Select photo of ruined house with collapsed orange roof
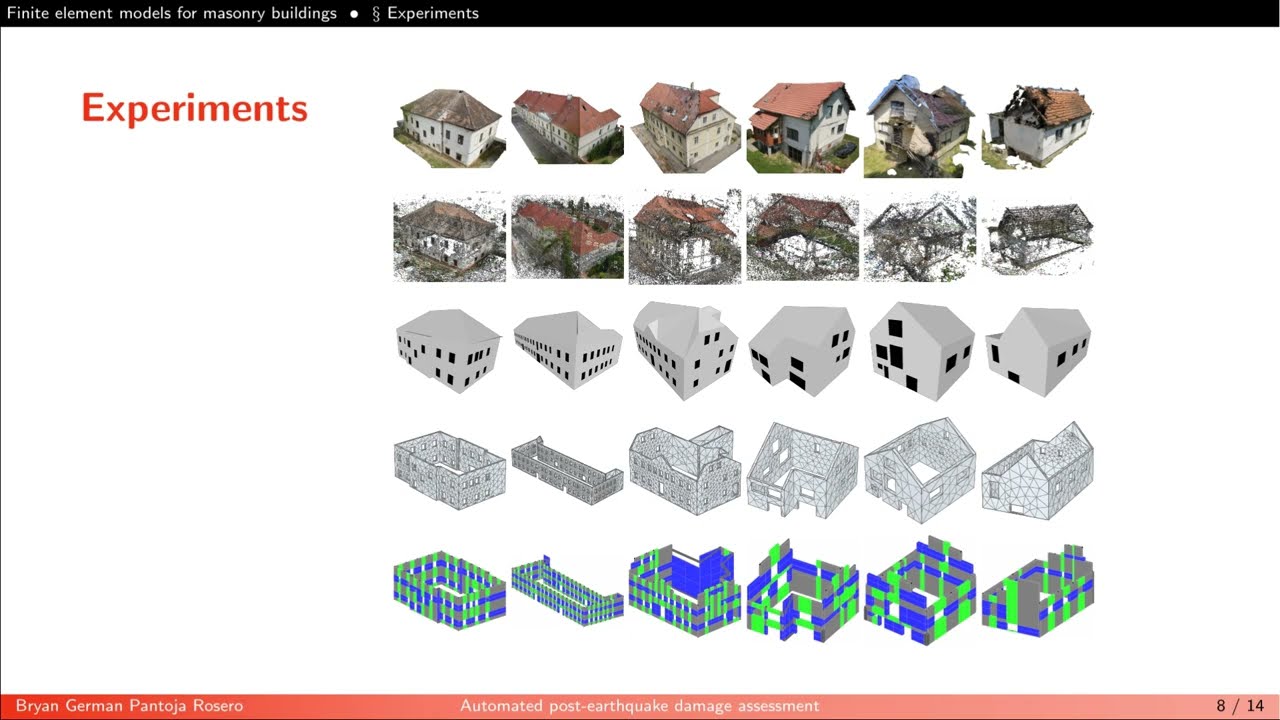 coord(1038,126)
